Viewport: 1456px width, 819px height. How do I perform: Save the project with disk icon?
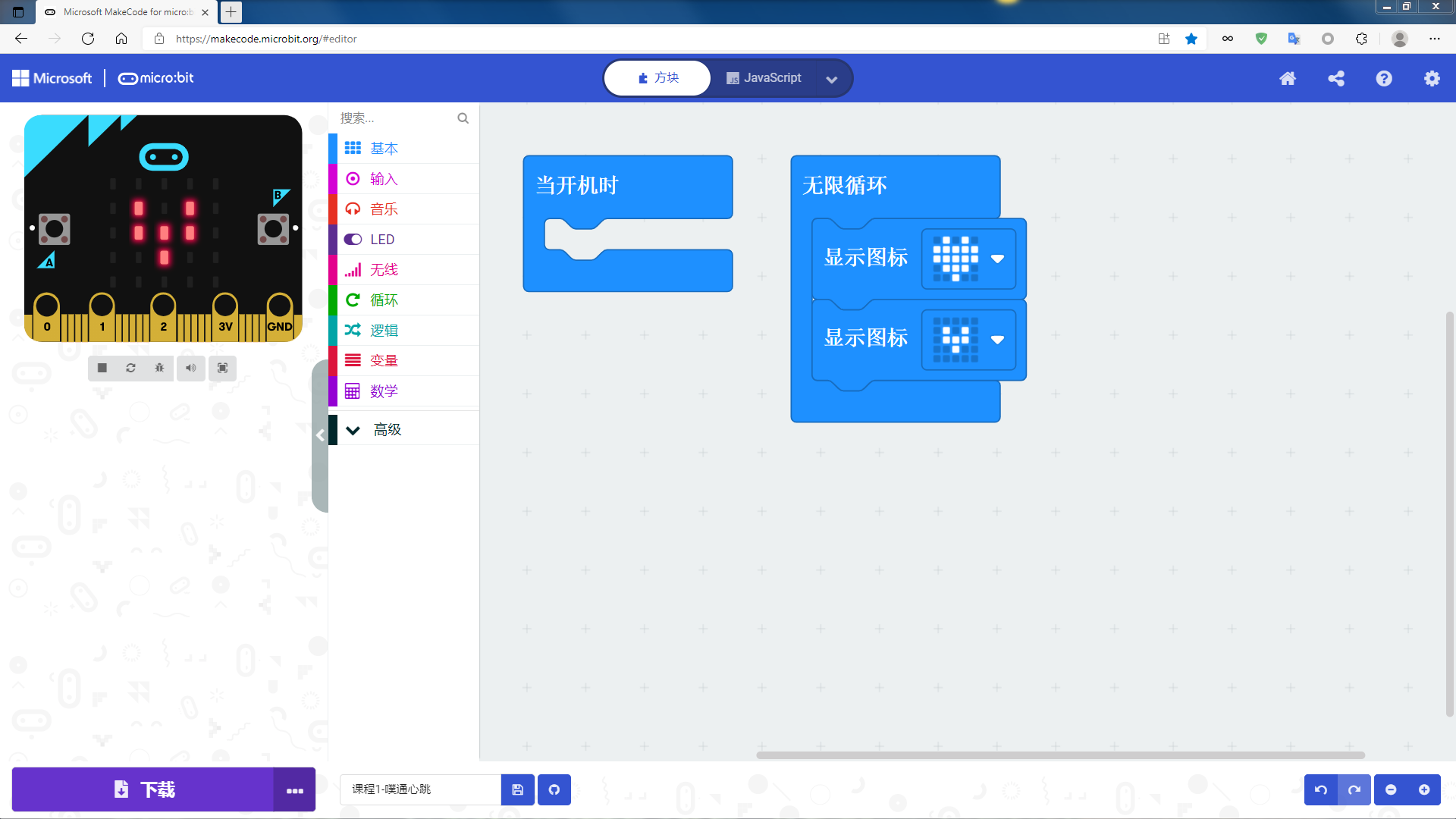tap(517, 789)
